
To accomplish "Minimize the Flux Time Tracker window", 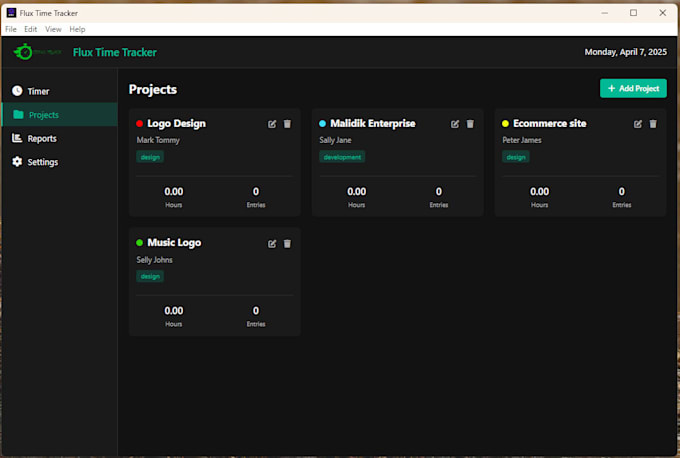I will click(x=605, y=13).
